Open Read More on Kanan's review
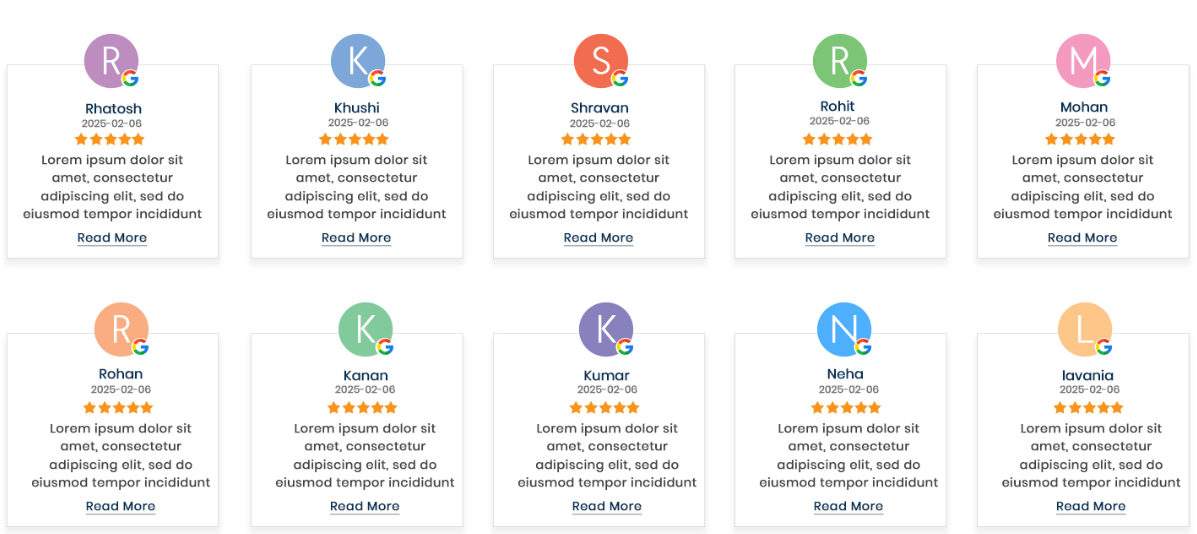 click(x=365, y=506)
